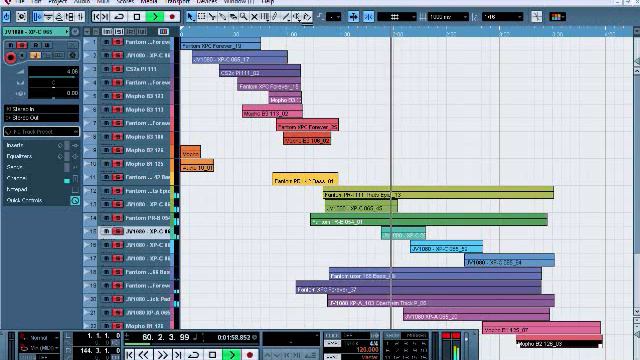The height and width of the screenshot is (360, 640).
Task: Open the Stereo Out output routing dropdown
Action: coord(41,118)
